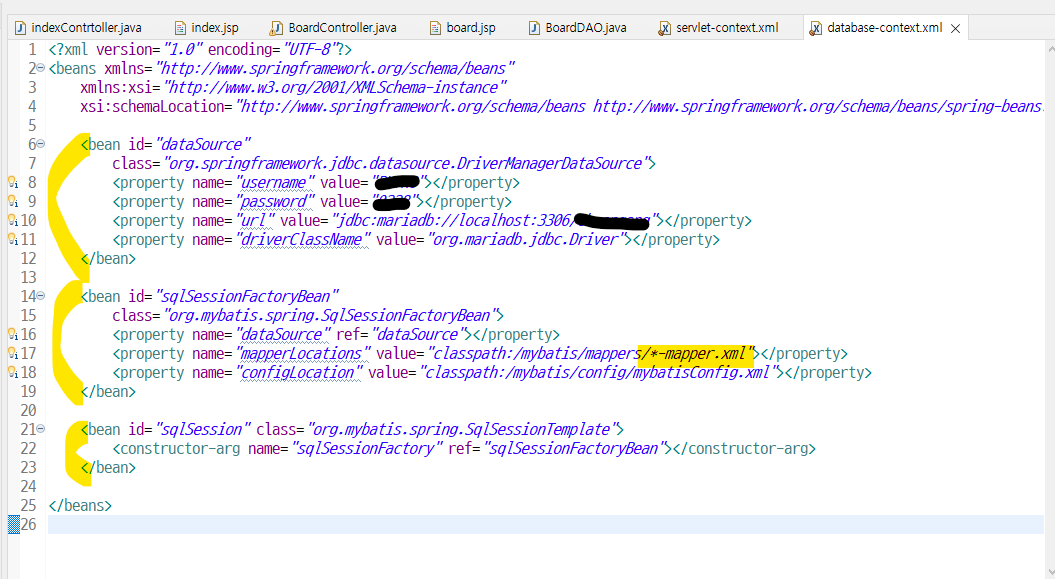The image size is (1055, 579).
Task: Close the database-context.xml tab
Action: point(955,28)
